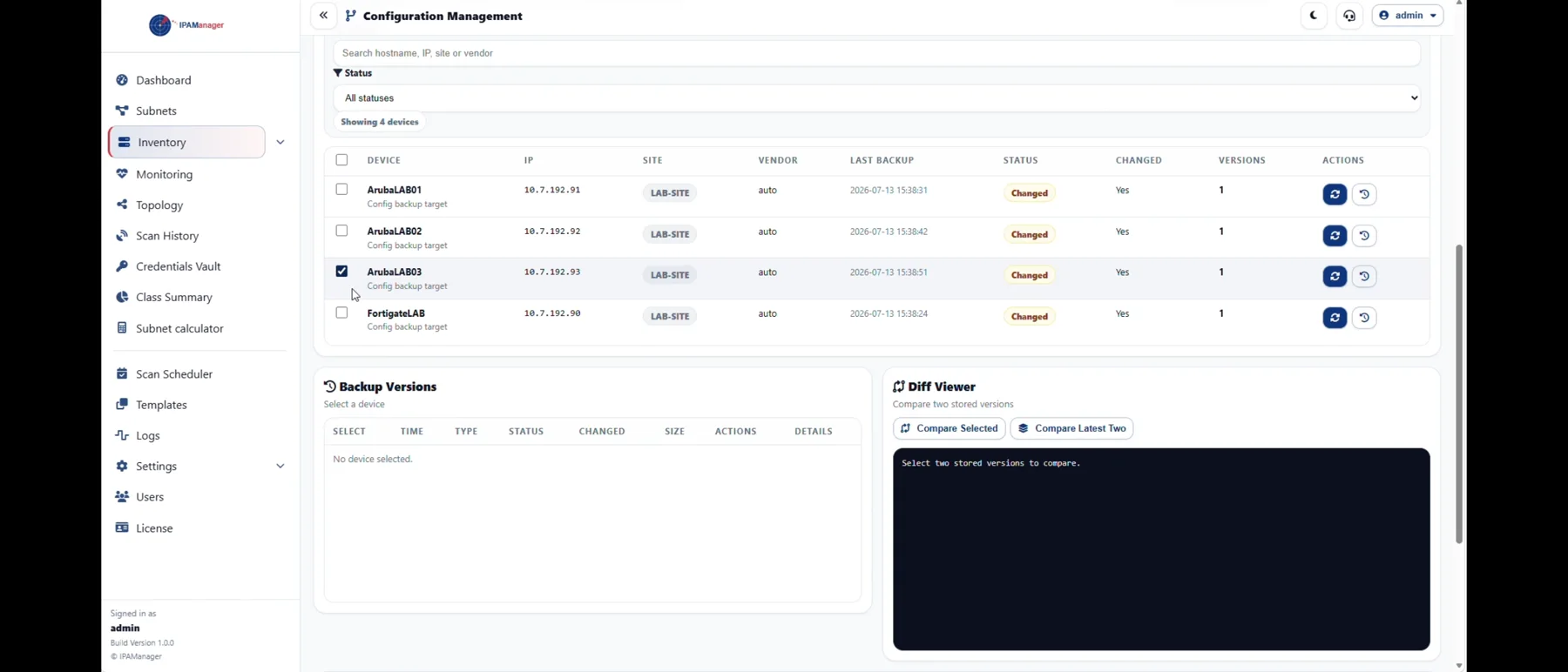The height and width of the screenshot is (672, 1568).
Task: Check the ArubaLAB02 row checkbox
Action: point(341,231)
